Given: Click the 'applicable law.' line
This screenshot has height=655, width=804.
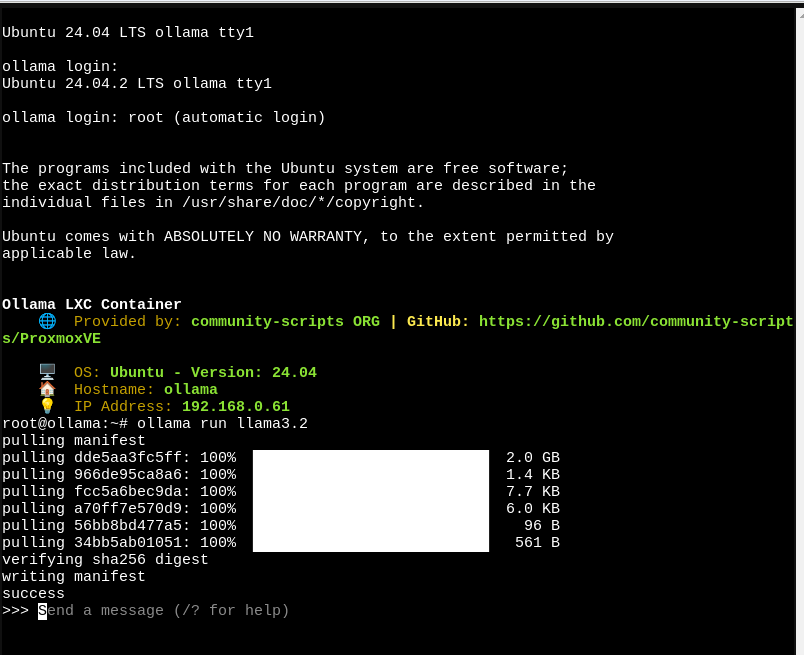Looking at the screenshot, I should [69, 253].
